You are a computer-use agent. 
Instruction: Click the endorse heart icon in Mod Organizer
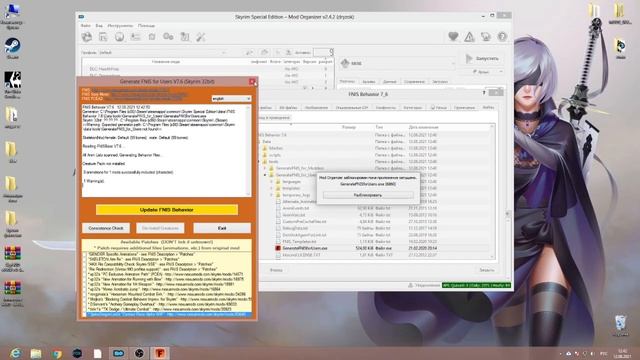tap(453, 37)
